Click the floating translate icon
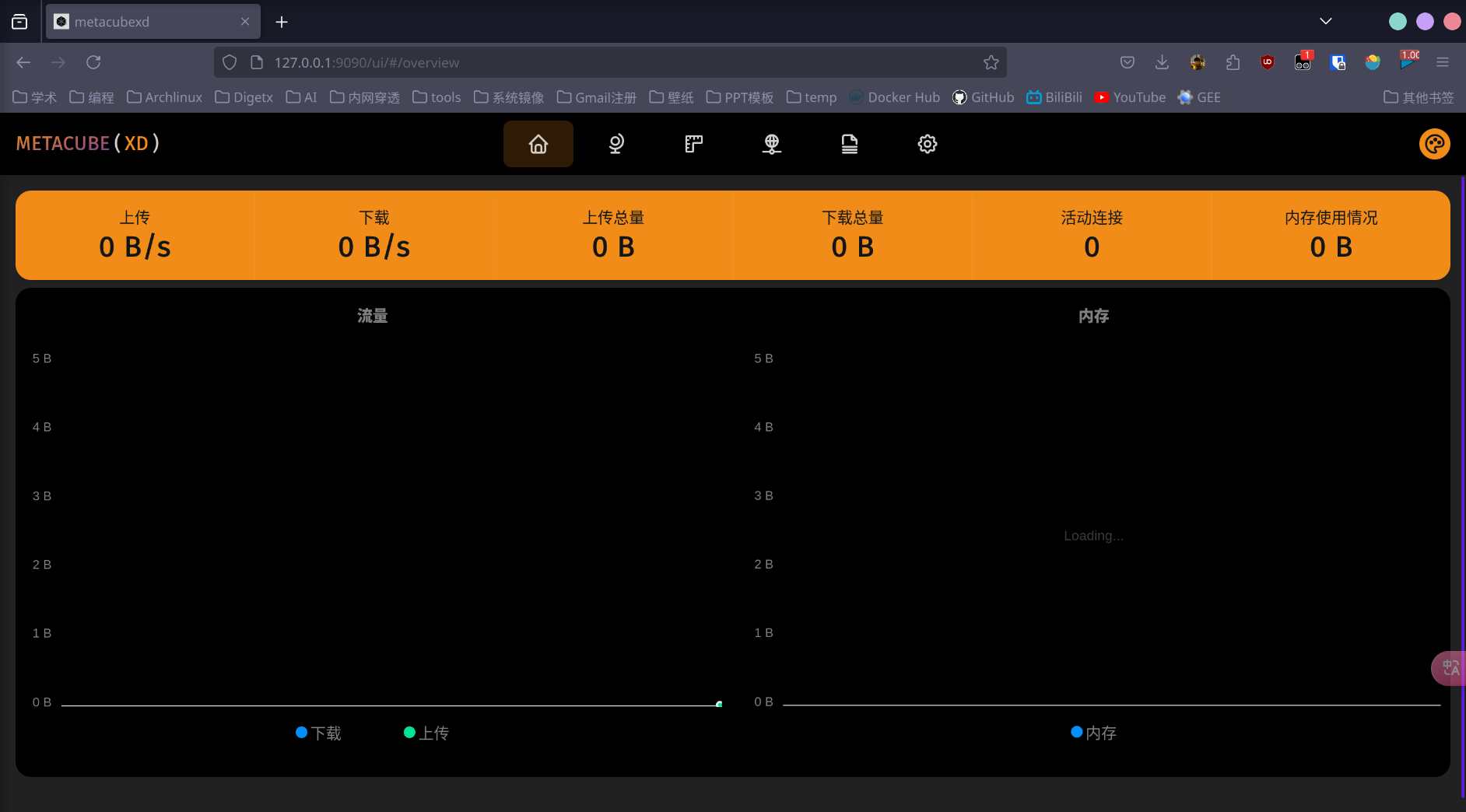The image size is (1466, 812). (x=1450, y=668)
